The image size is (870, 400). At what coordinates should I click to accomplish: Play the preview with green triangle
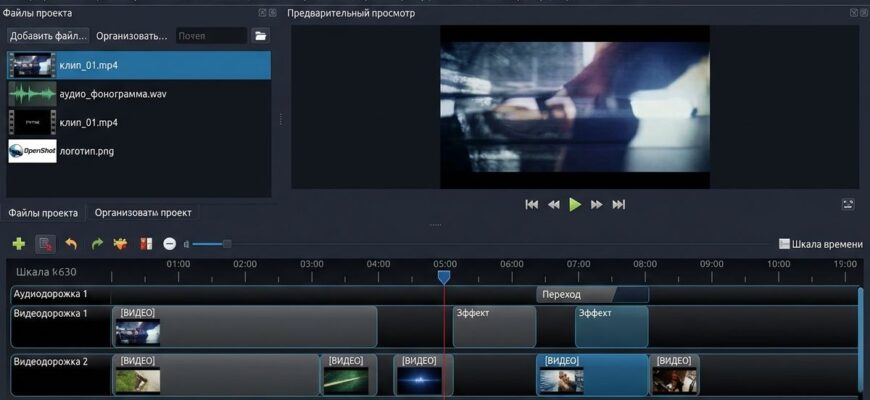pos(575,205)
